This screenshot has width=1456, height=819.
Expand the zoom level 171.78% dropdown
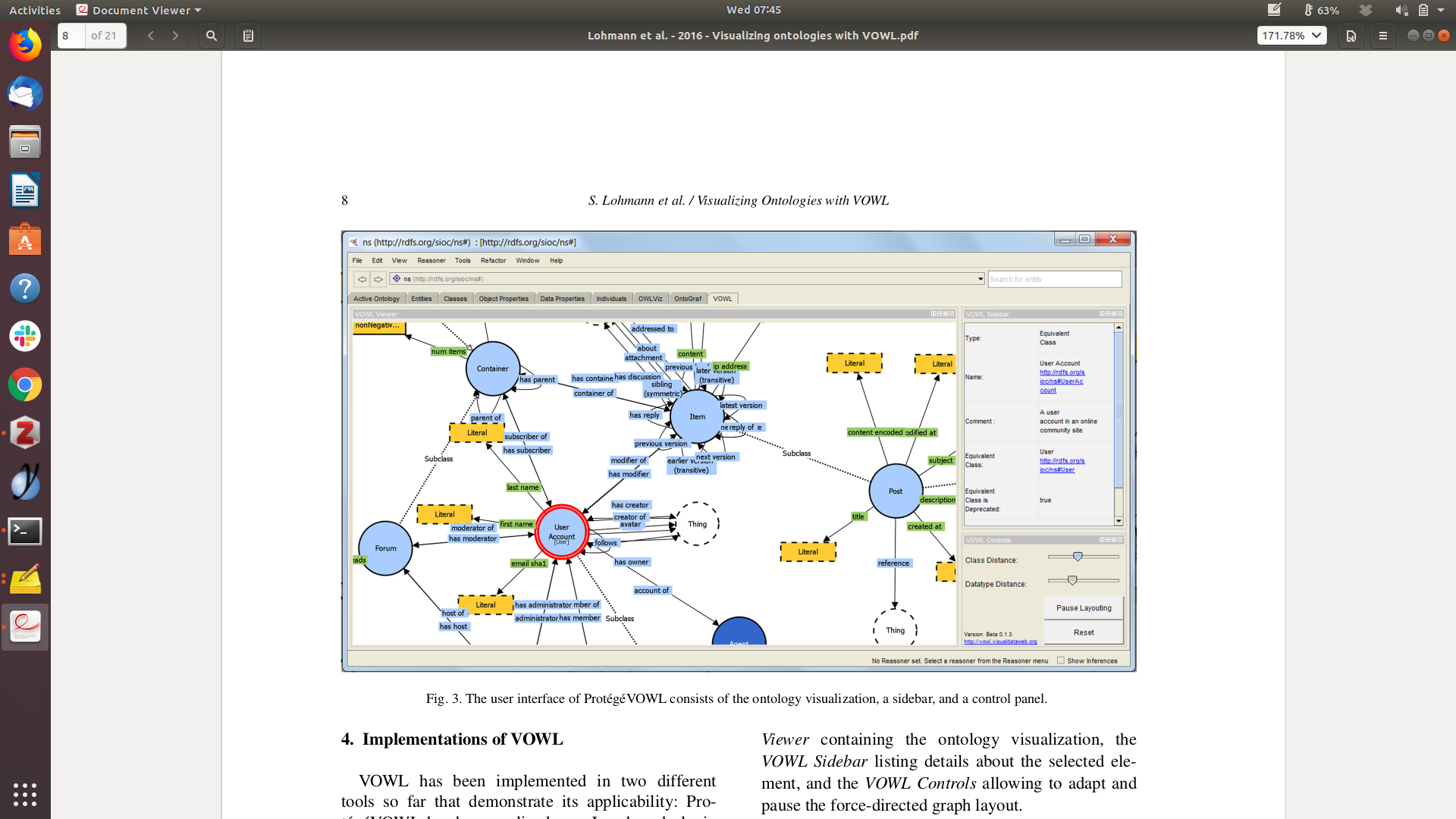(1292, 36)
